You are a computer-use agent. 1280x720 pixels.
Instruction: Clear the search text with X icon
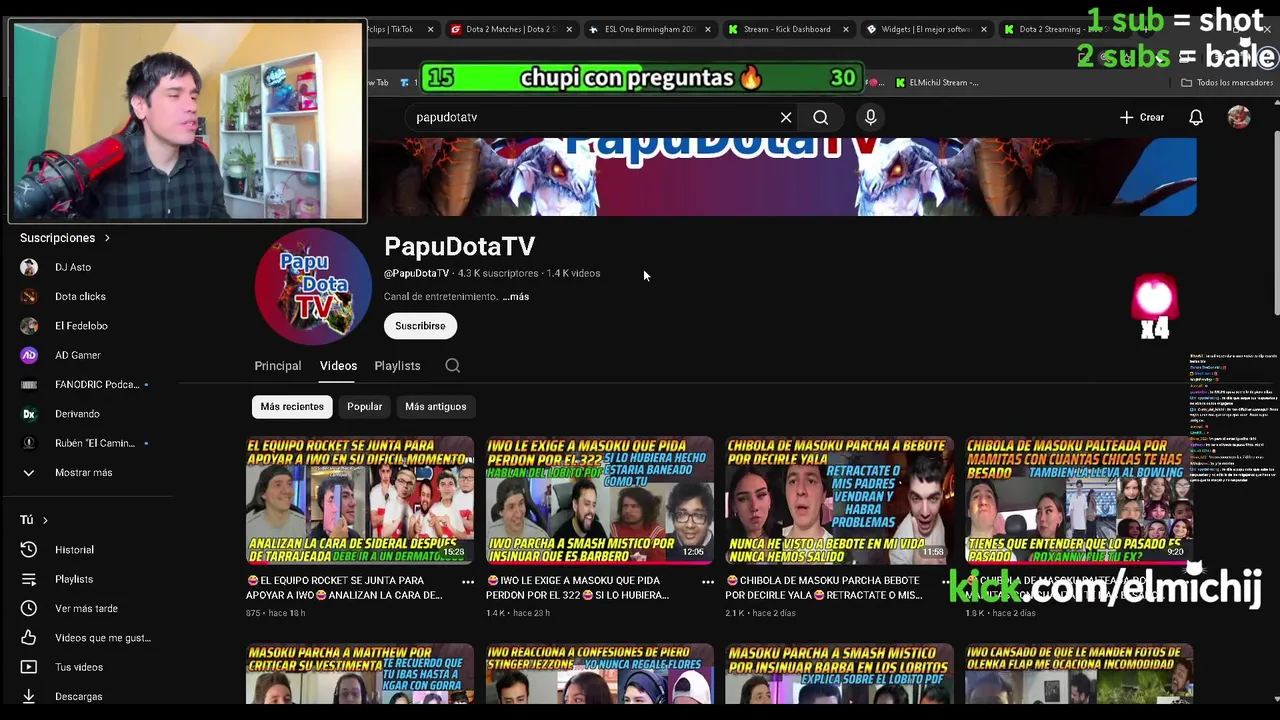786,117
